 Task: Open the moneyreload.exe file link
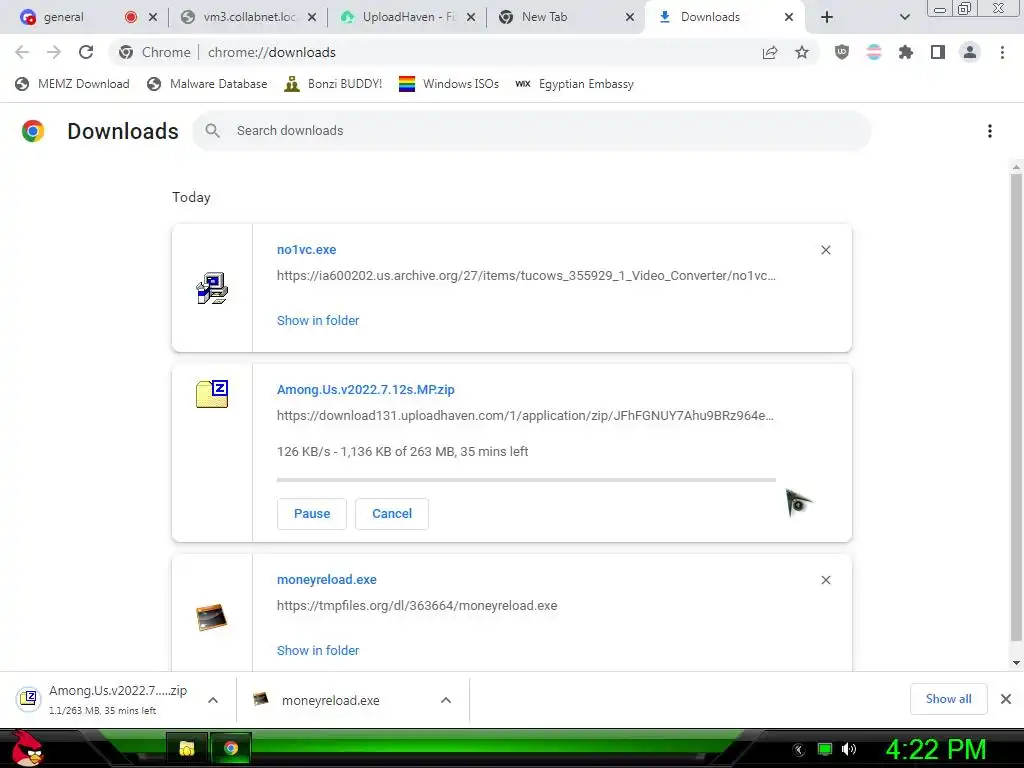[327, 579]
